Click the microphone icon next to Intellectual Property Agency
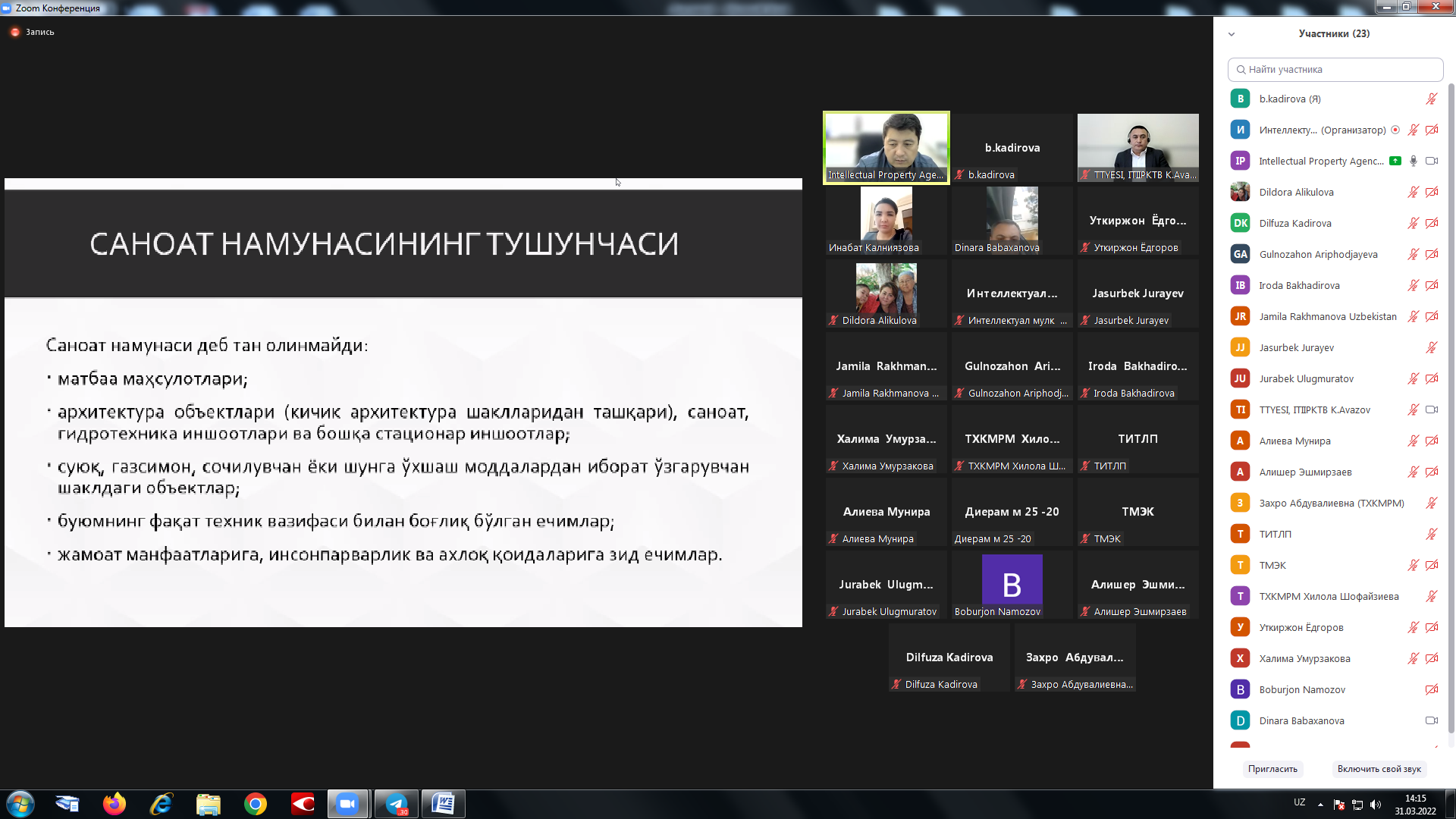This screenshot has width=1456, height=819. click(x=1413, y=161)
